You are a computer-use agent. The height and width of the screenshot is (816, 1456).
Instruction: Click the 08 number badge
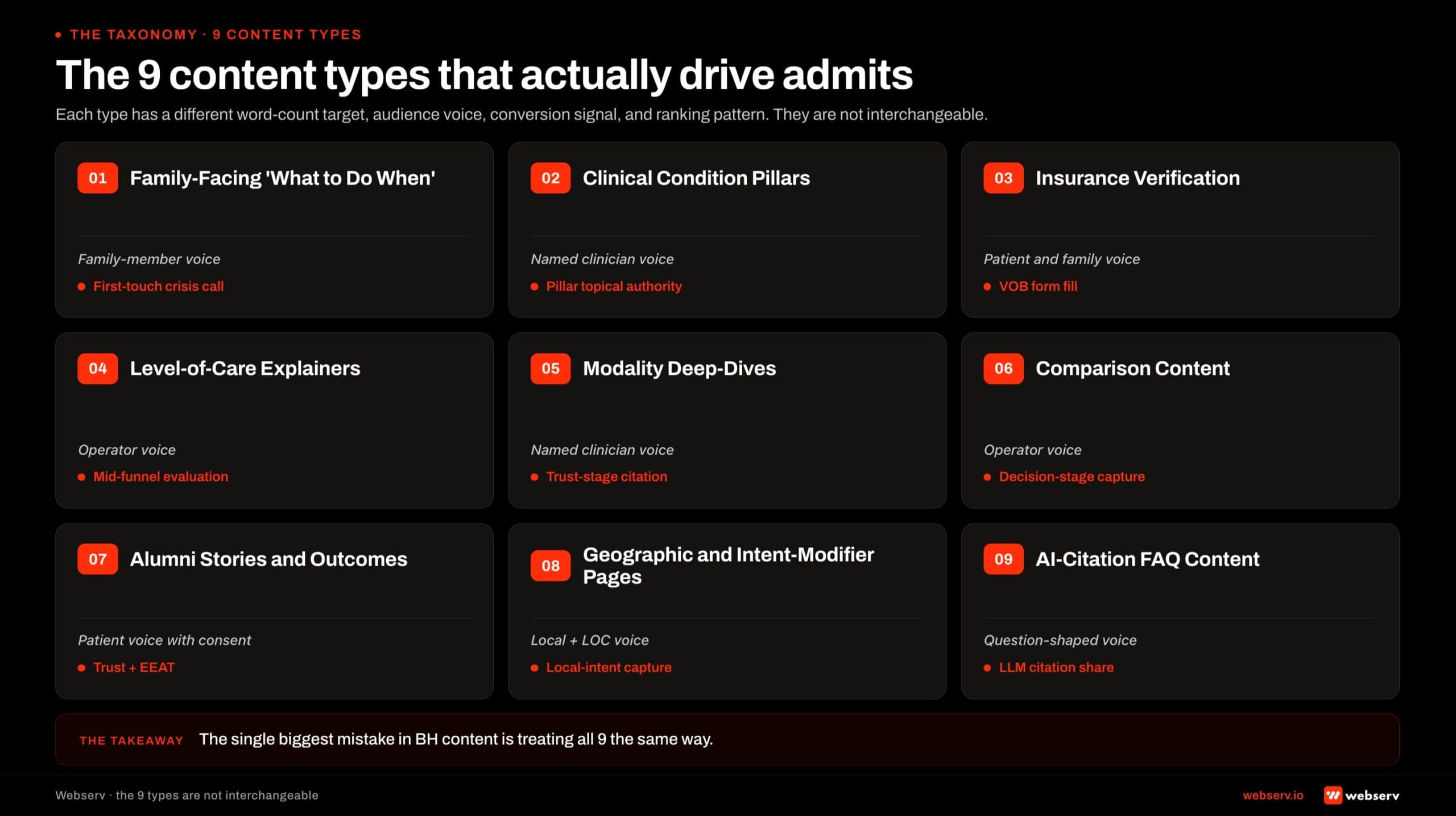pos(551,566)
